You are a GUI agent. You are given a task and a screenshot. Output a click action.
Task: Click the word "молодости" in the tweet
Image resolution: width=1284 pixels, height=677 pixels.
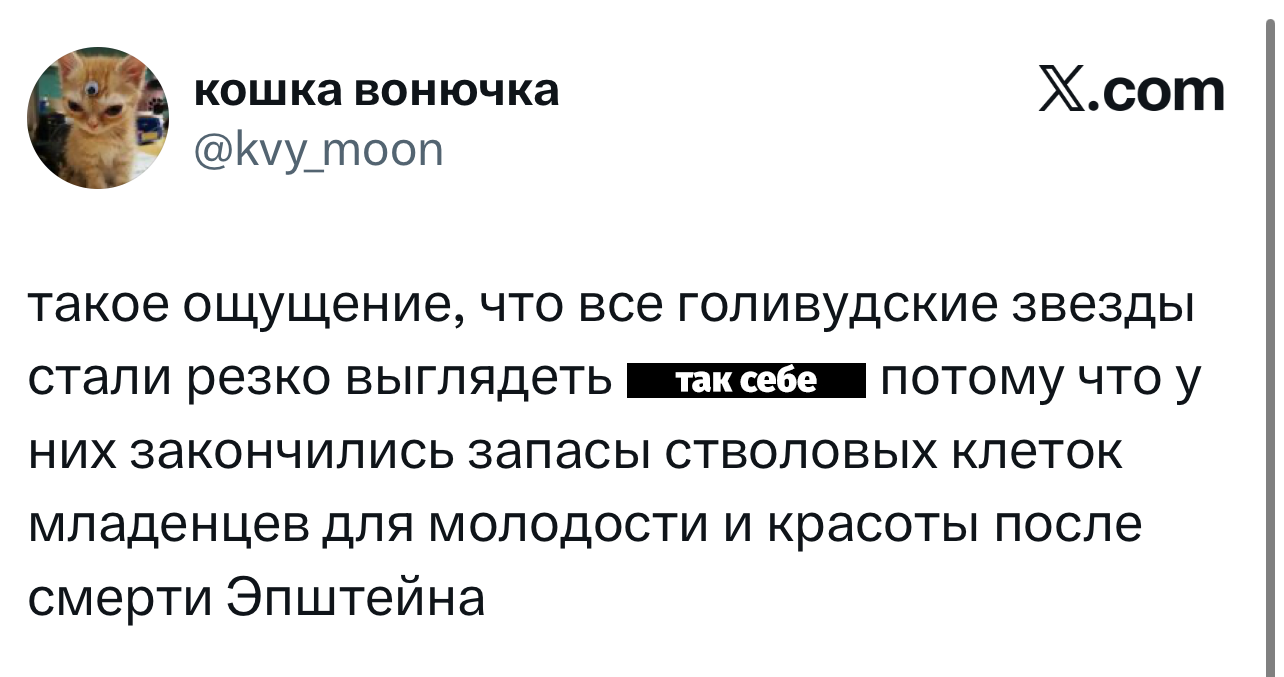566,526
